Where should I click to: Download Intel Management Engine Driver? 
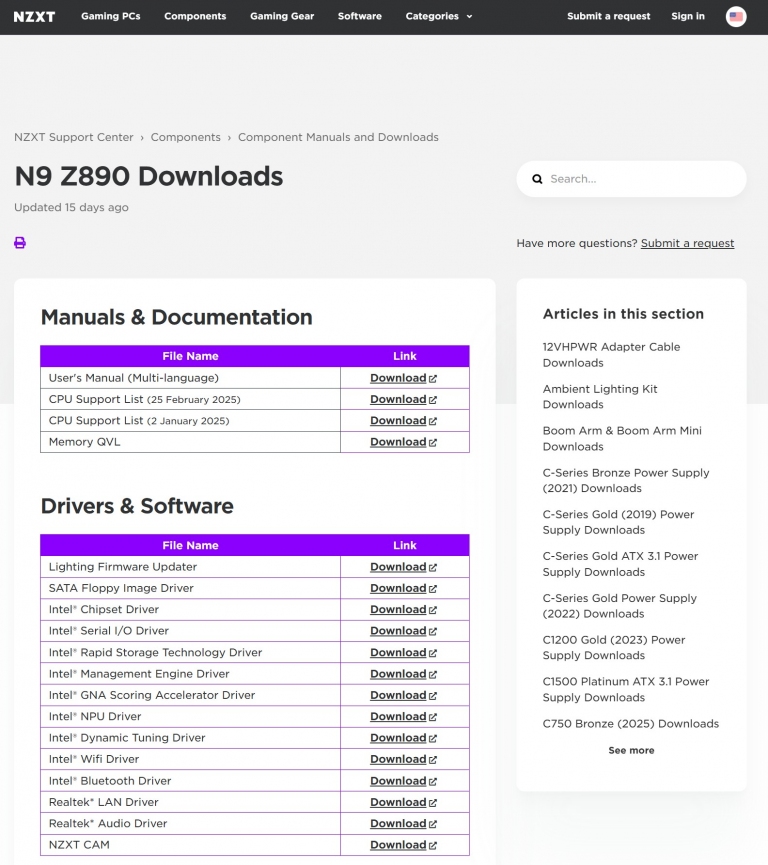[403, 674]
